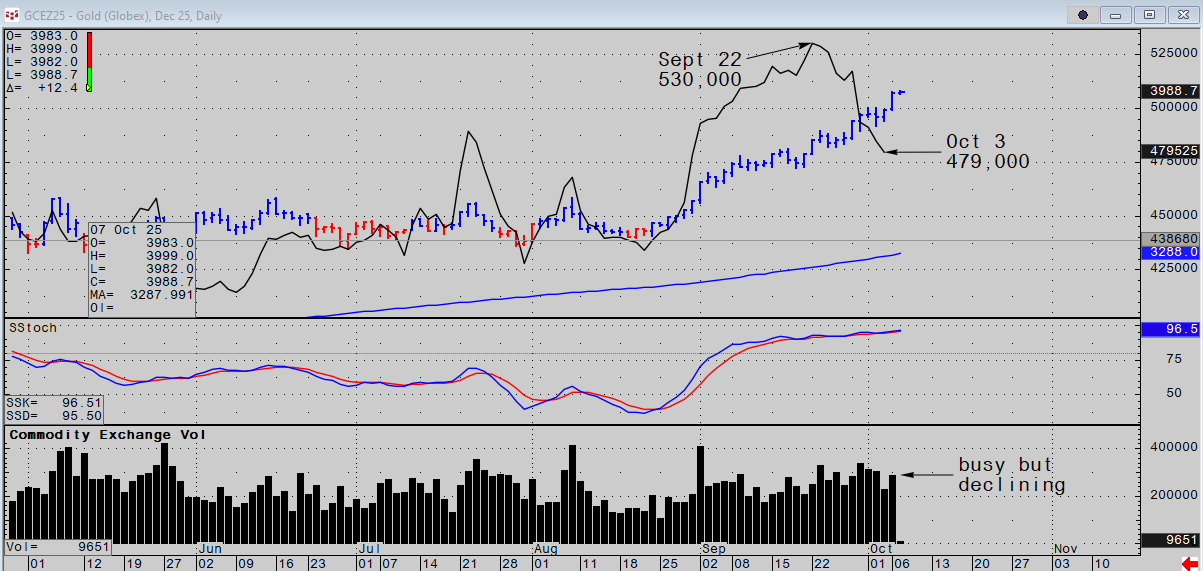
Task: Click the Δ= +12.4 net change readout
Action: (43, 88)
